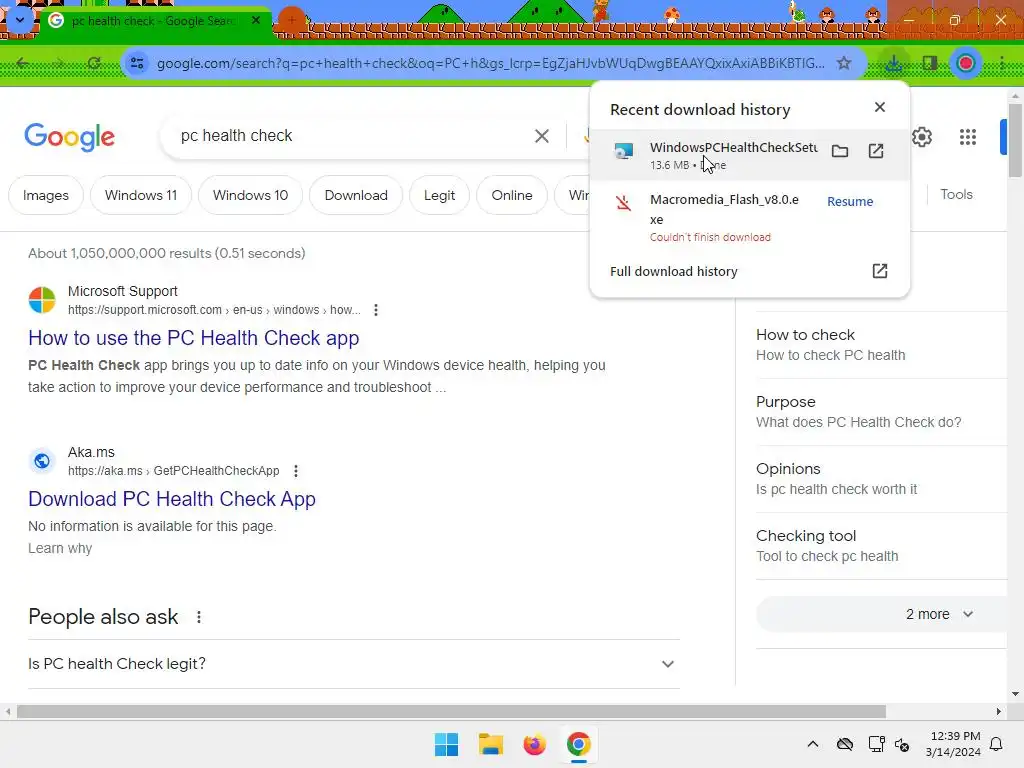This screenshot has width=1024, height=768.
Task: Select the Online filter chip
Action: click(x=511, y=195)
